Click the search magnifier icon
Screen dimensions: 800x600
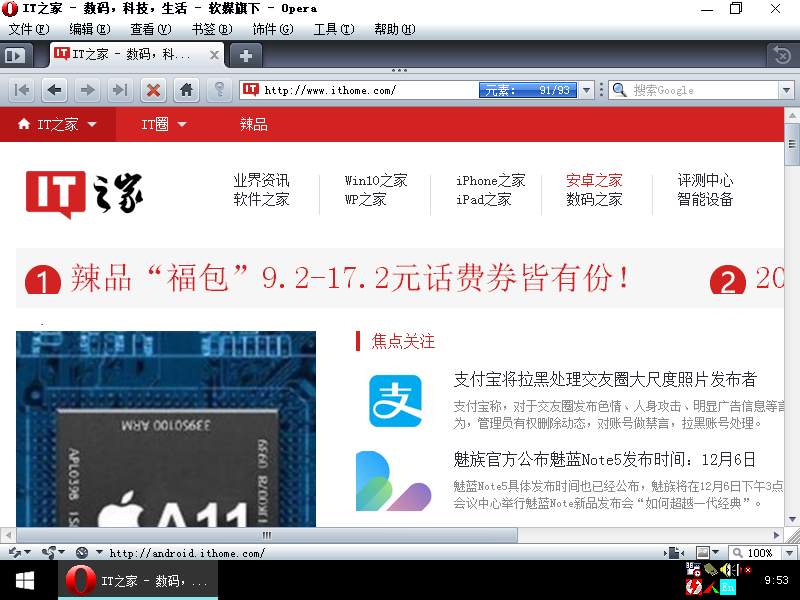[619, 90]
